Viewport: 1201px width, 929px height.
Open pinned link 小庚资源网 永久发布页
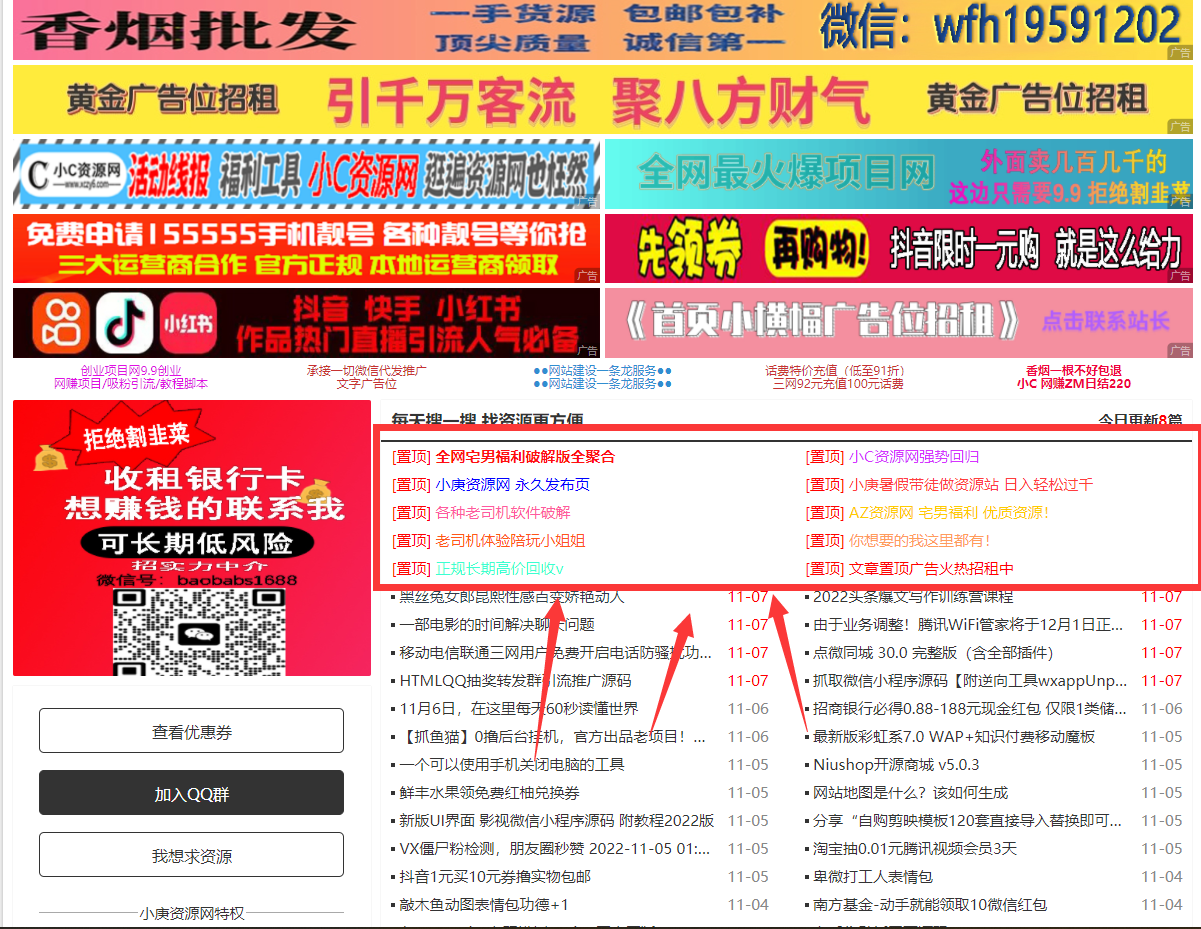tap(512, 485)
